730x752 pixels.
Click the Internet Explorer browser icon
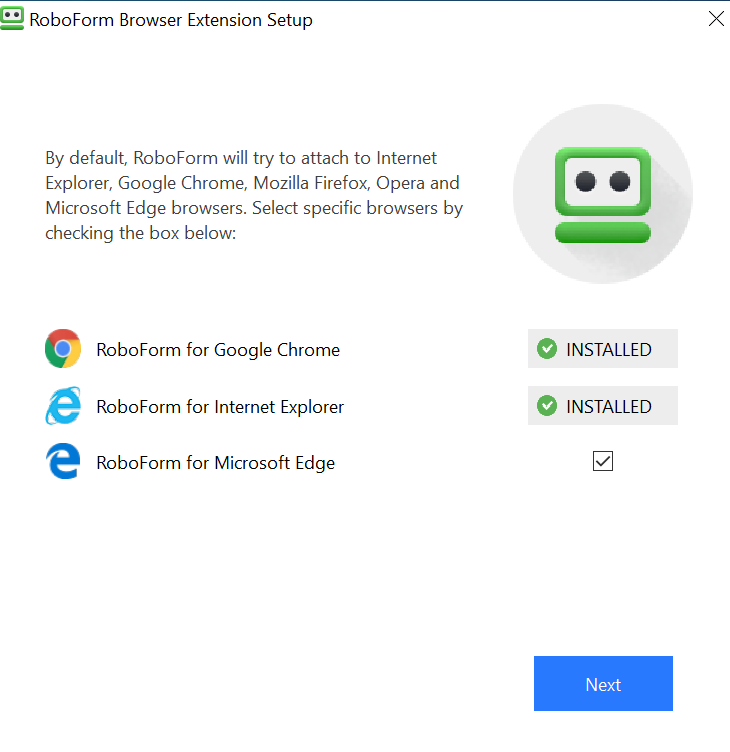coord(63,406)
